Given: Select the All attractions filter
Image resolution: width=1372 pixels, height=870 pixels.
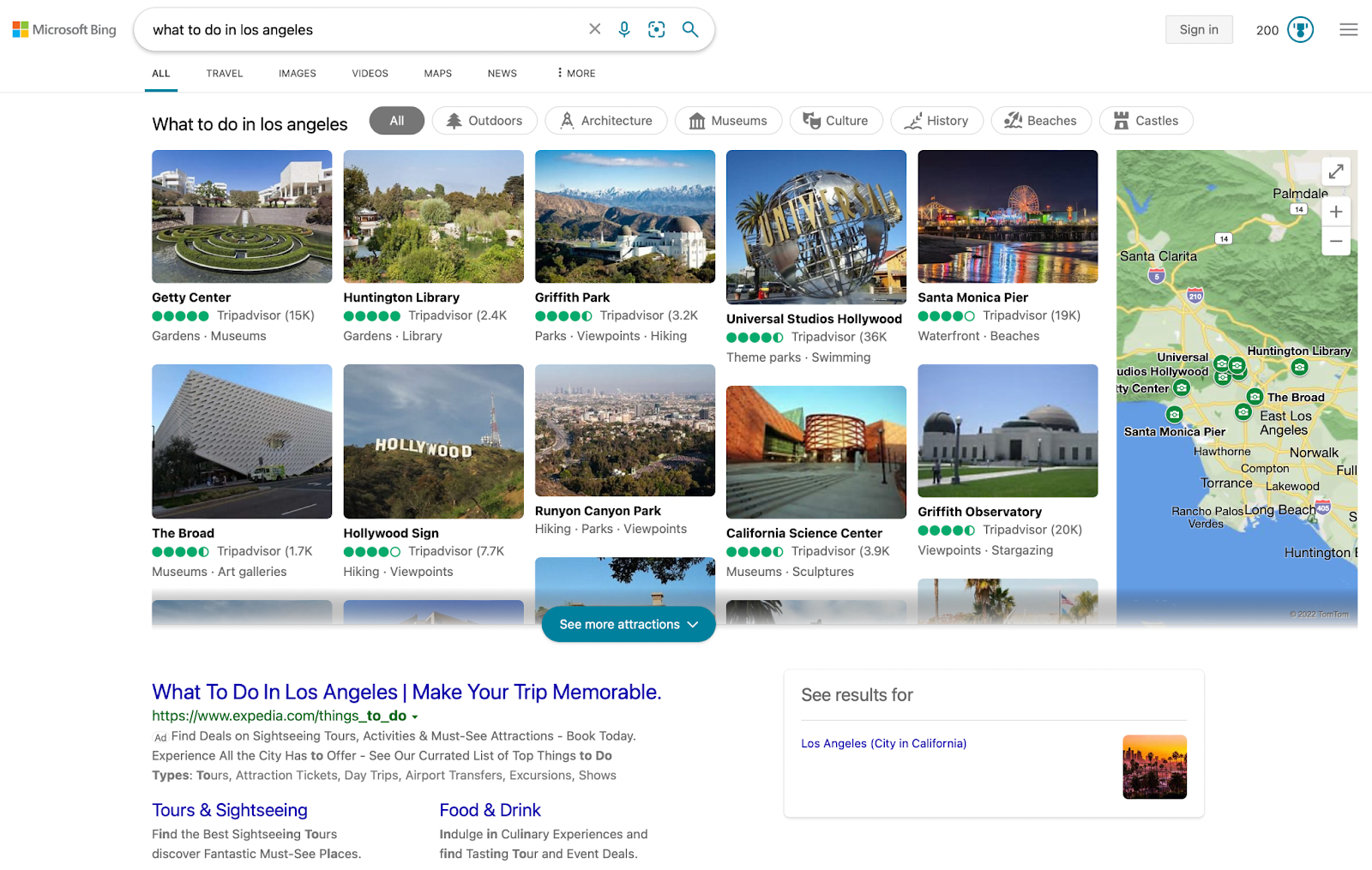Looking at the screenshot, I should pos(397,121).
